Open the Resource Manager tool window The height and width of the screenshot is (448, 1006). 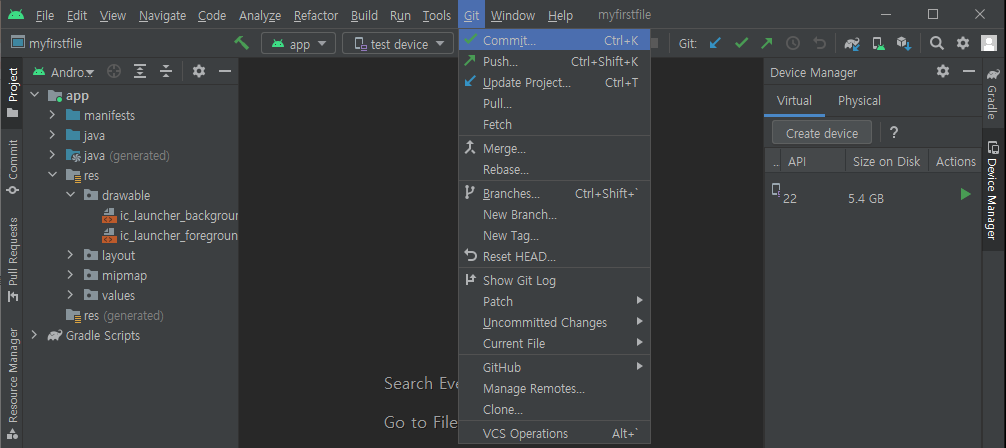pos(13,383)
